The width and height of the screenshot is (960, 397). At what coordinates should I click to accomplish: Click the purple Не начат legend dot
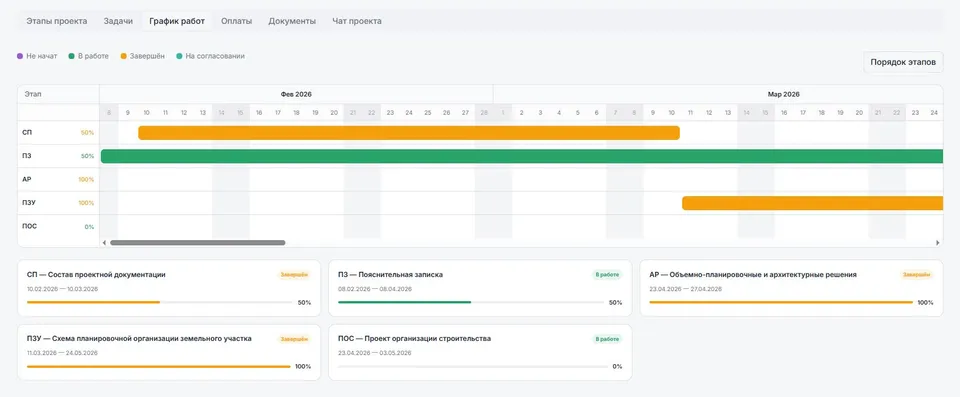point(20,56)
